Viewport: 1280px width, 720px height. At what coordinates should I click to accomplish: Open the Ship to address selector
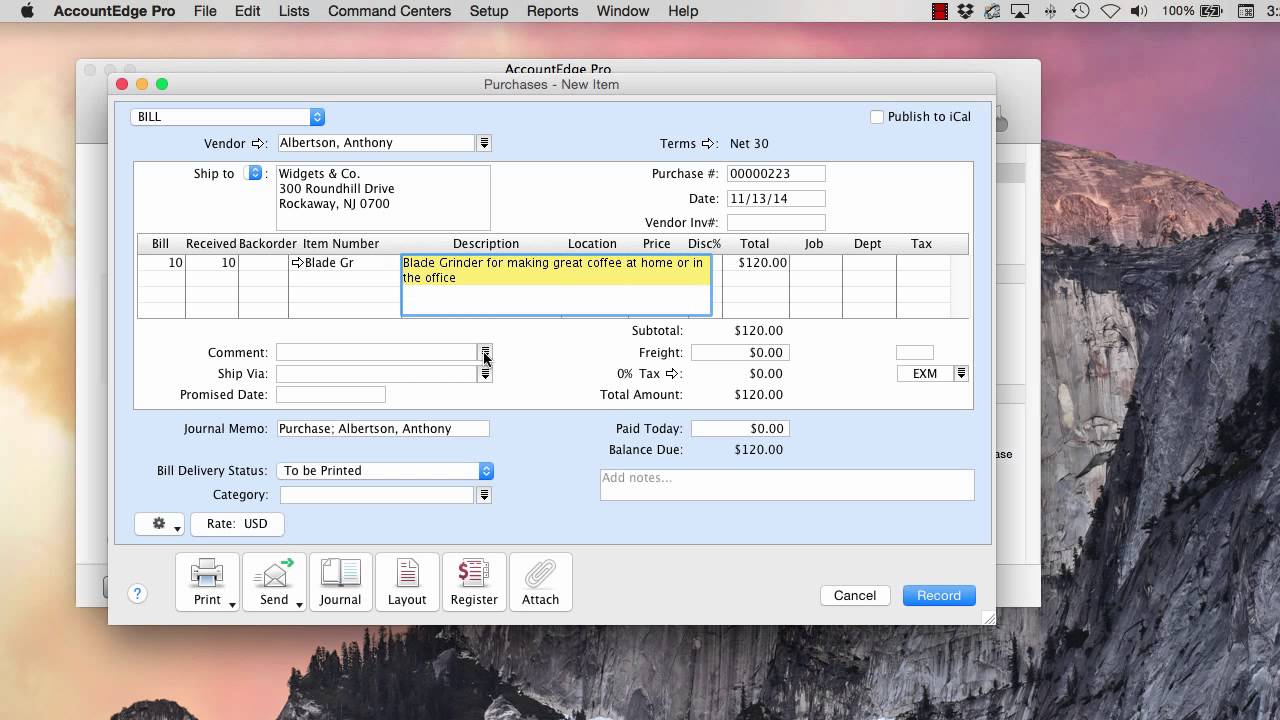[x=255, y=173]
